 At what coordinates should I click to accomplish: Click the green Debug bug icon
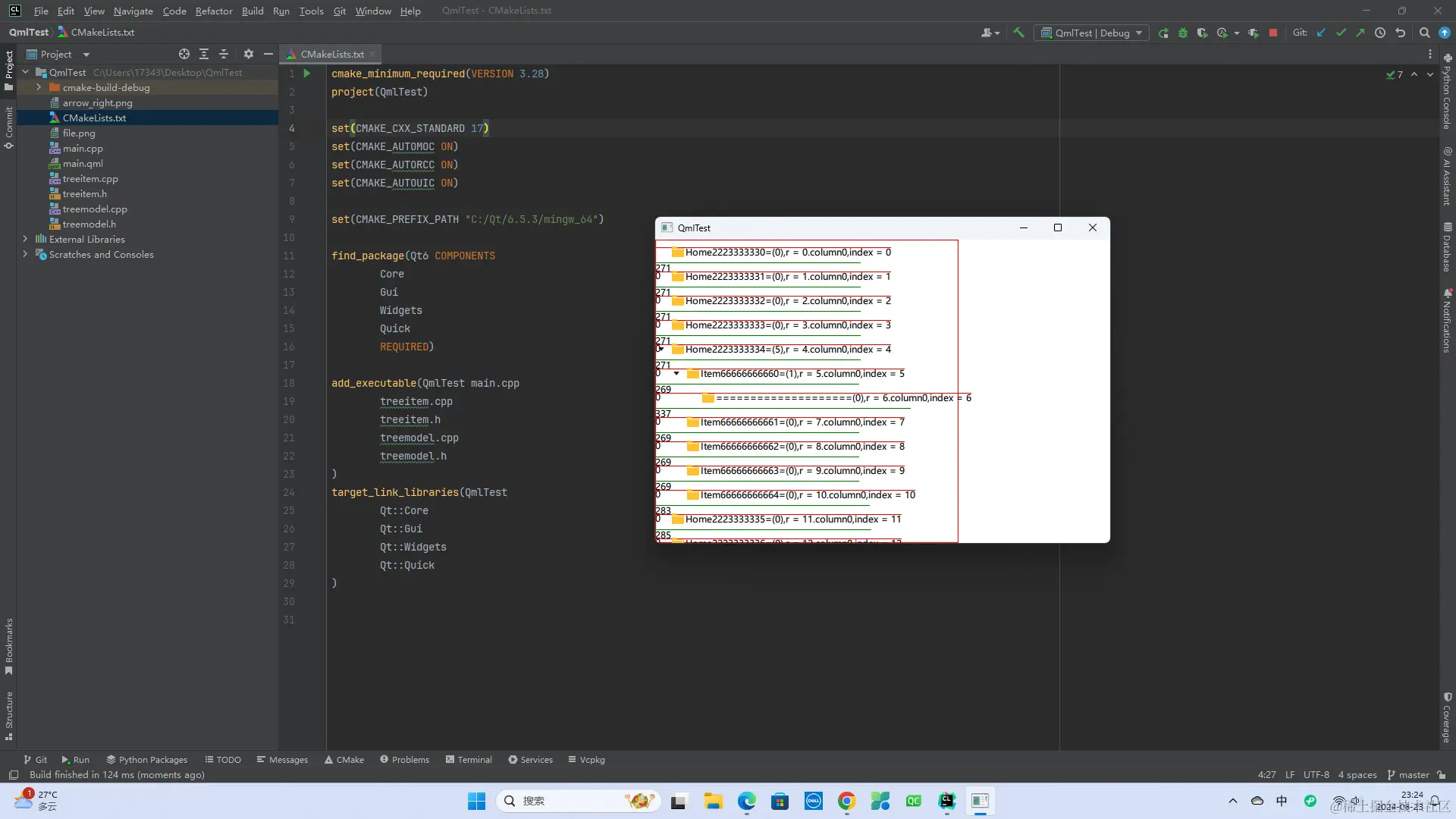[1183, 33]
